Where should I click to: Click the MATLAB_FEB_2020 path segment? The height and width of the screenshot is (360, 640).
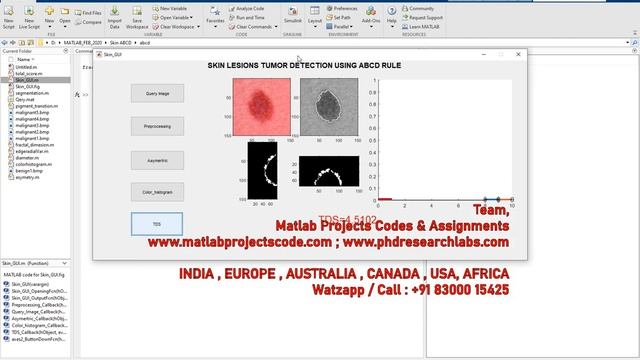[x=83, y=42]
